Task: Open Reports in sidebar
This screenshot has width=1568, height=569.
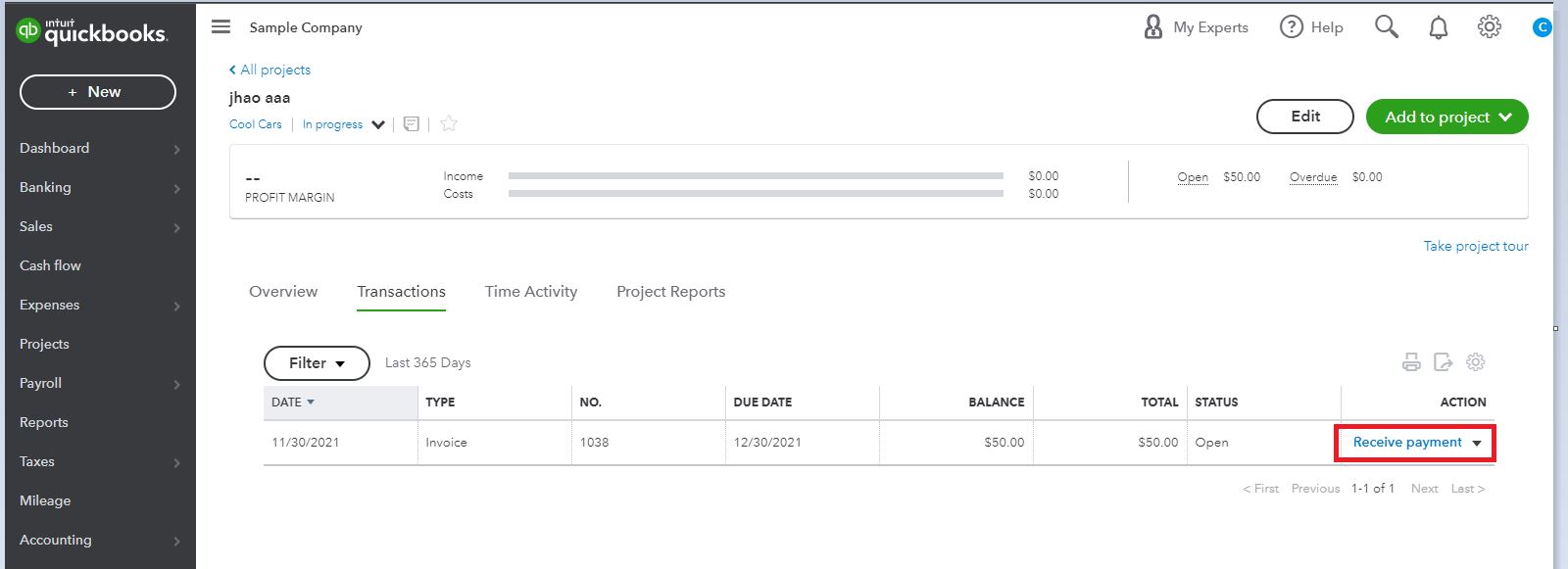Action: point(98,422)
